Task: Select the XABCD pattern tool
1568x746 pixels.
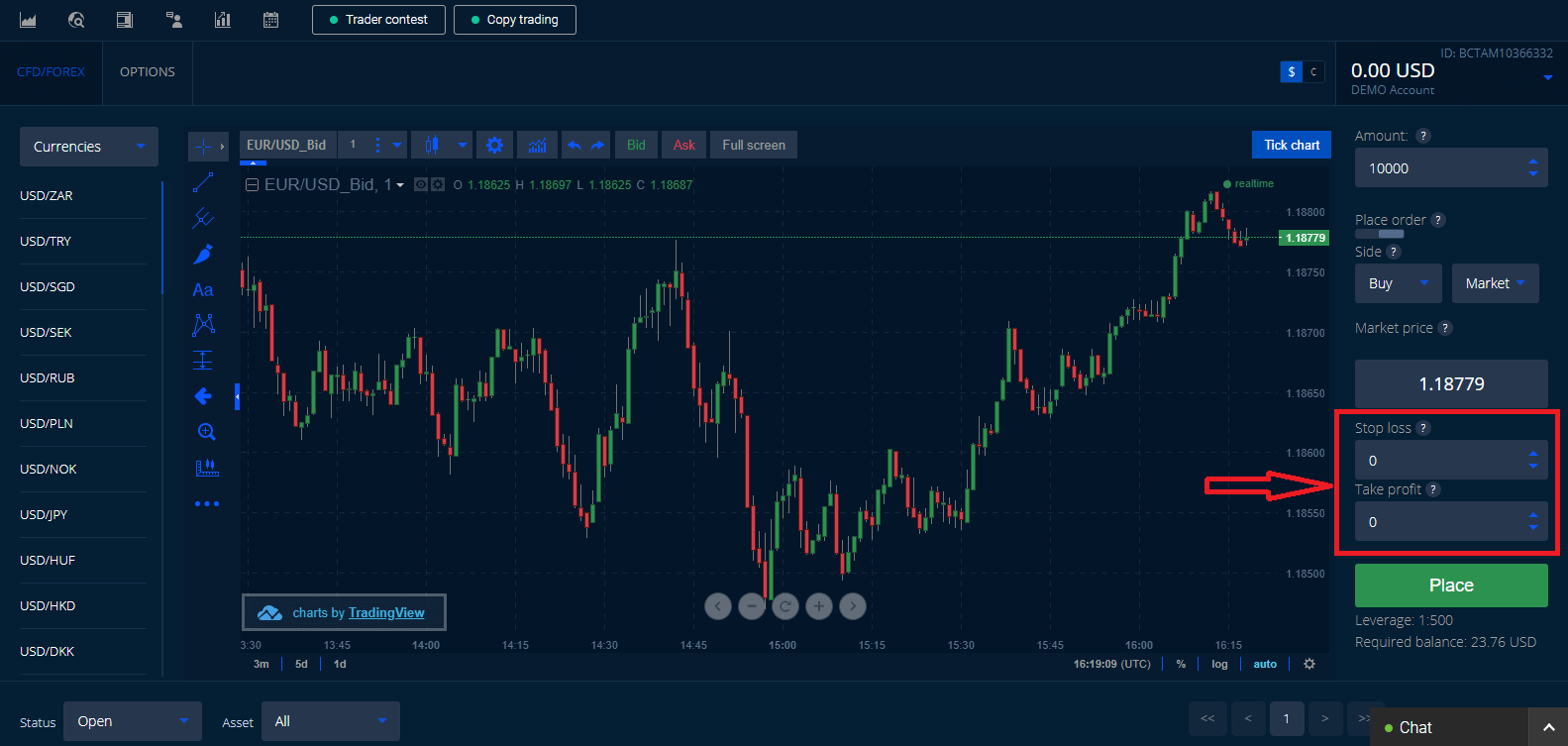Action: click(204, 324)
